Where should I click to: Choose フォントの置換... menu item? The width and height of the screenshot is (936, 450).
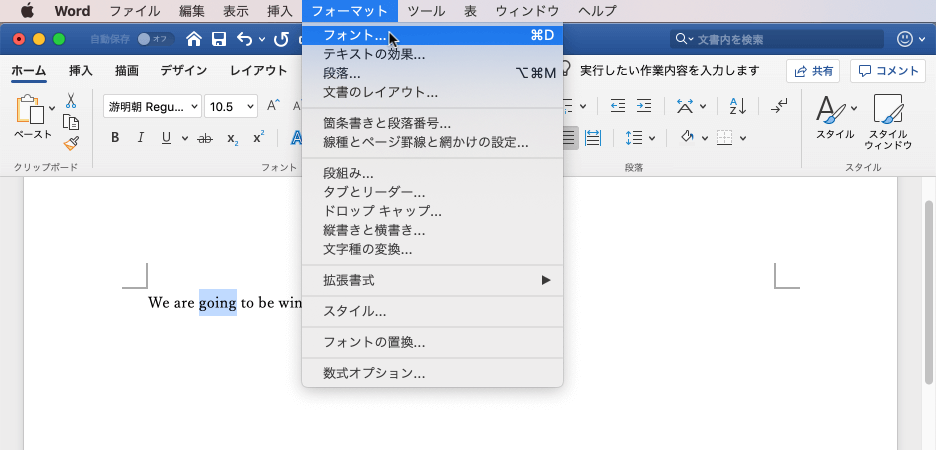[432, 343]
